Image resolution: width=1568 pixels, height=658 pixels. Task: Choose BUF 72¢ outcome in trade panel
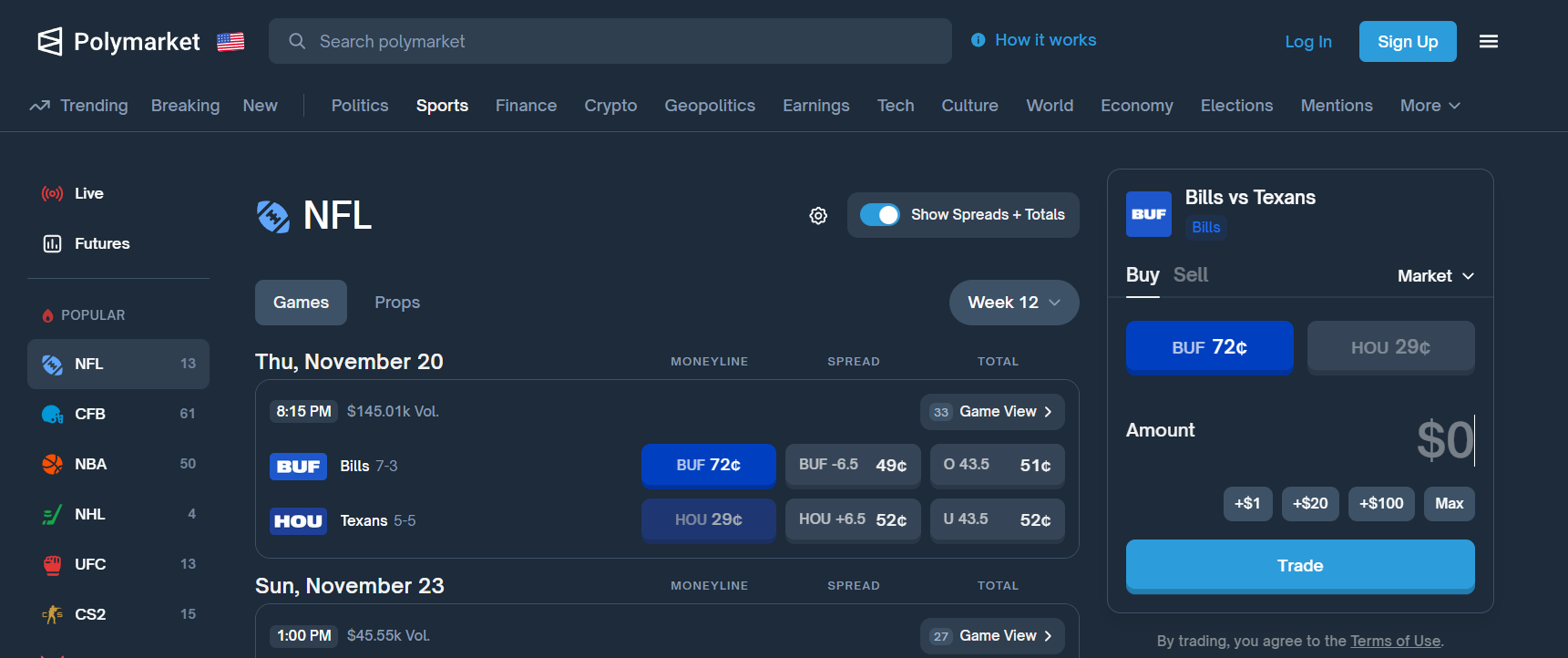click(x=1210, y=347)
